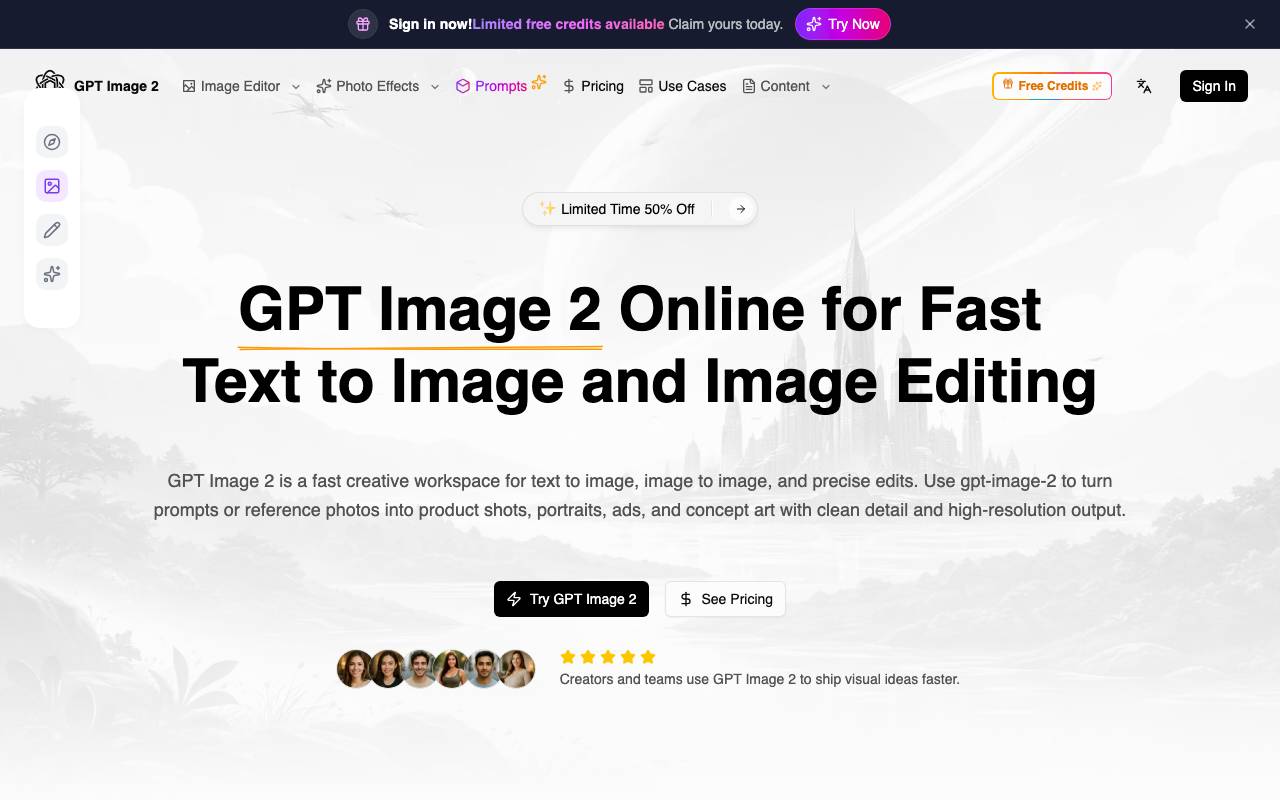Image resolution: width=1280 pixels, height=800 pixels.
Task: Close the sign-in promo banner
Action: pos(1250,24)
